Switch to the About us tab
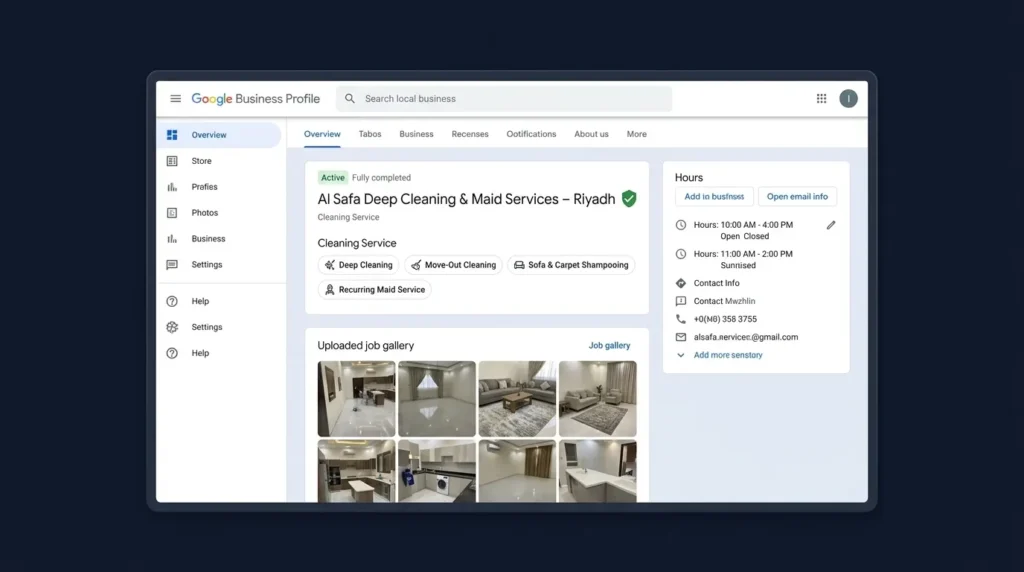This screenshot has width=1024, height=572. (x=591, y=134)
